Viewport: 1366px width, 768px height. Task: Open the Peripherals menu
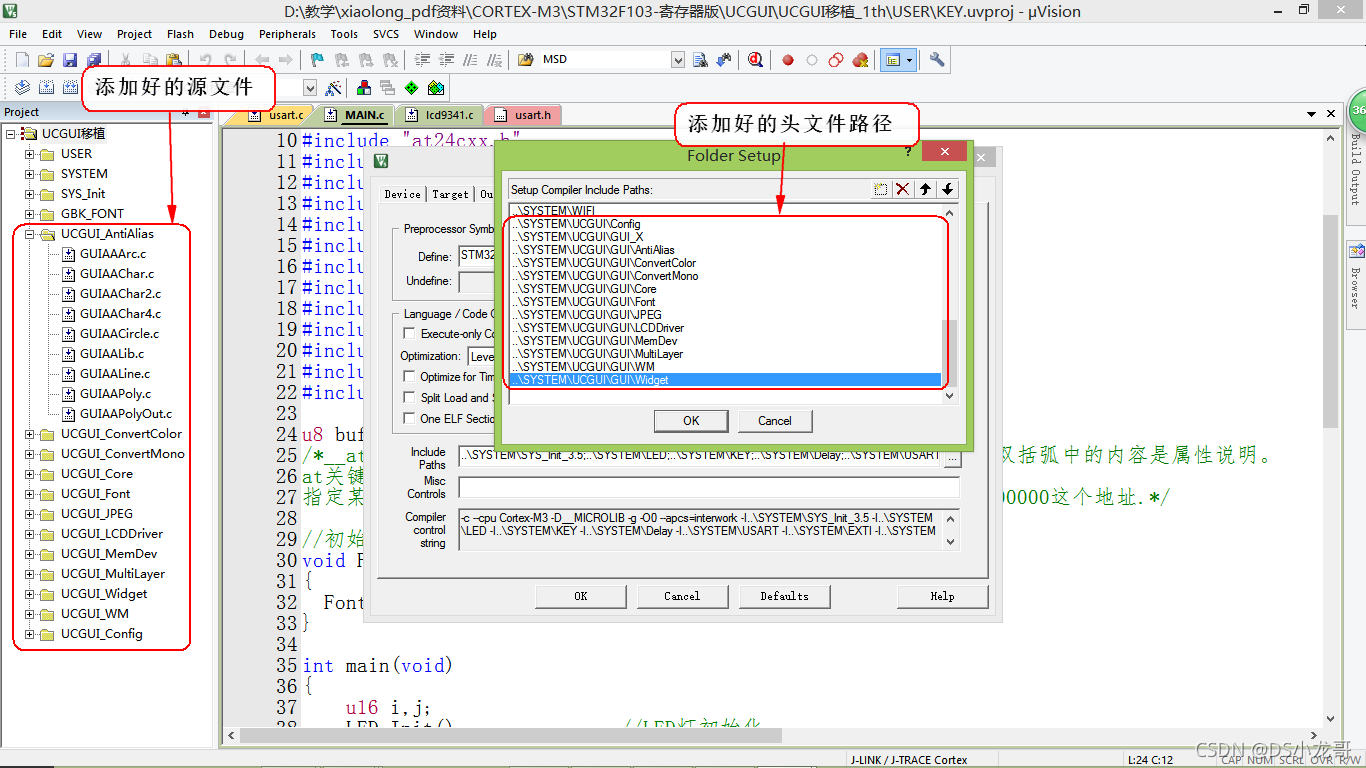(287, 34)
